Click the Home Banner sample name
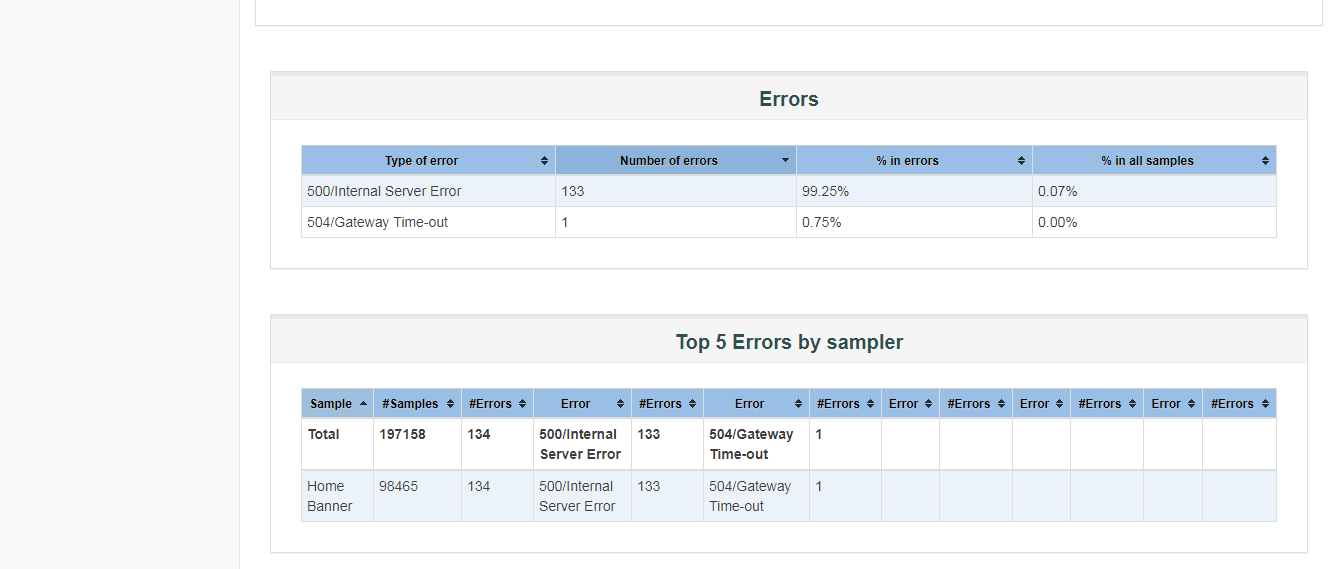Screen dimensions: 1331x569 (329, 496)
